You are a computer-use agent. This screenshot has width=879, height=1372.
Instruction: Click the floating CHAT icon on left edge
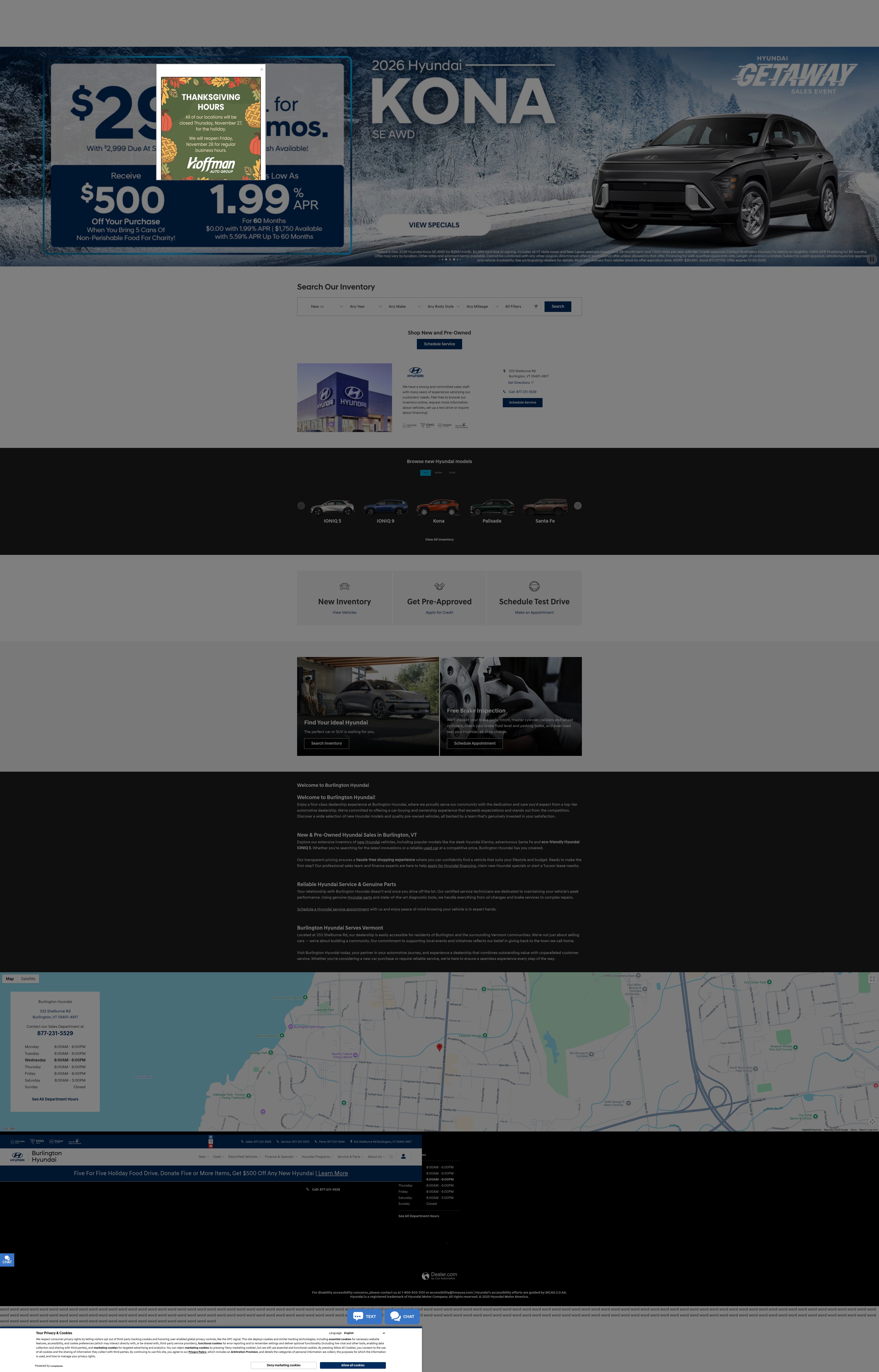pyautogui.click(x=7, y=1260)
